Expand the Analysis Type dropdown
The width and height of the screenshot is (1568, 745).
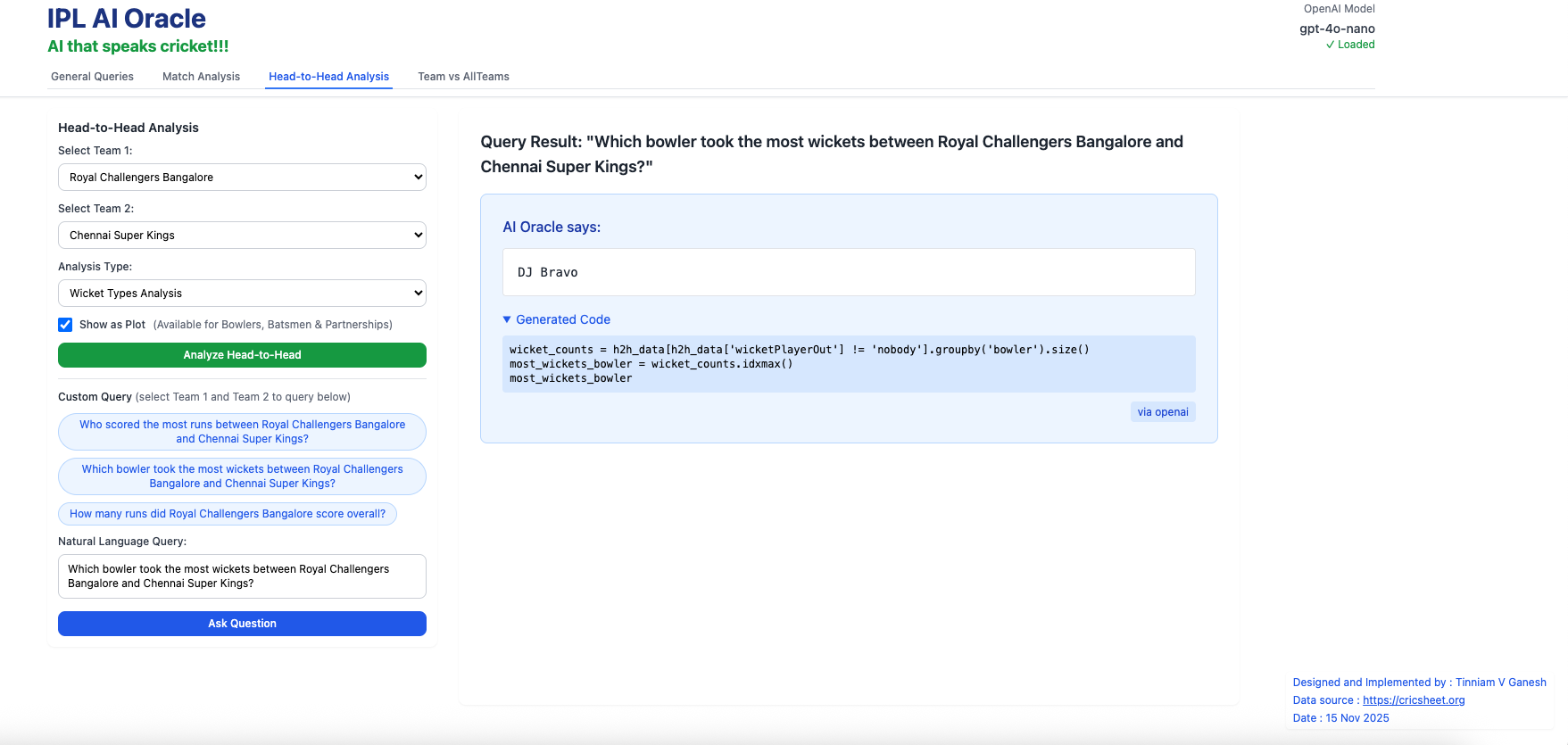[242, 294]
